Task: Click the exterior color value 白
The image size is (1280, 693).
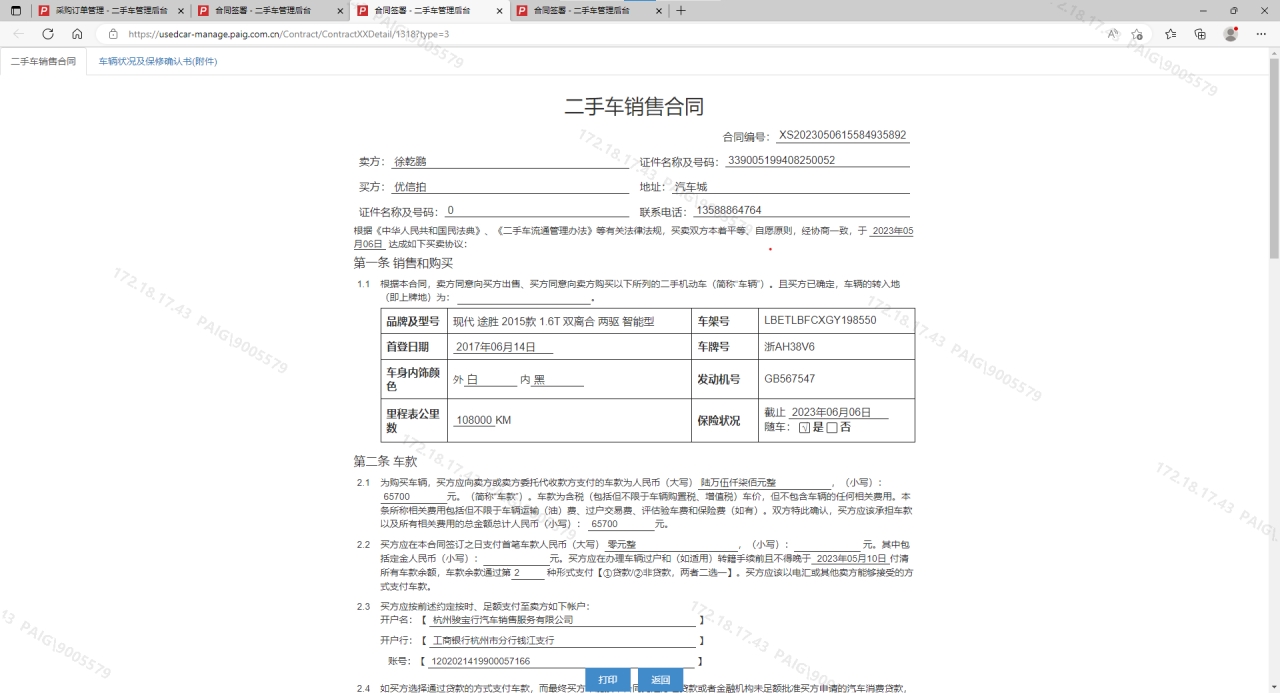Action: pos(472,380)
